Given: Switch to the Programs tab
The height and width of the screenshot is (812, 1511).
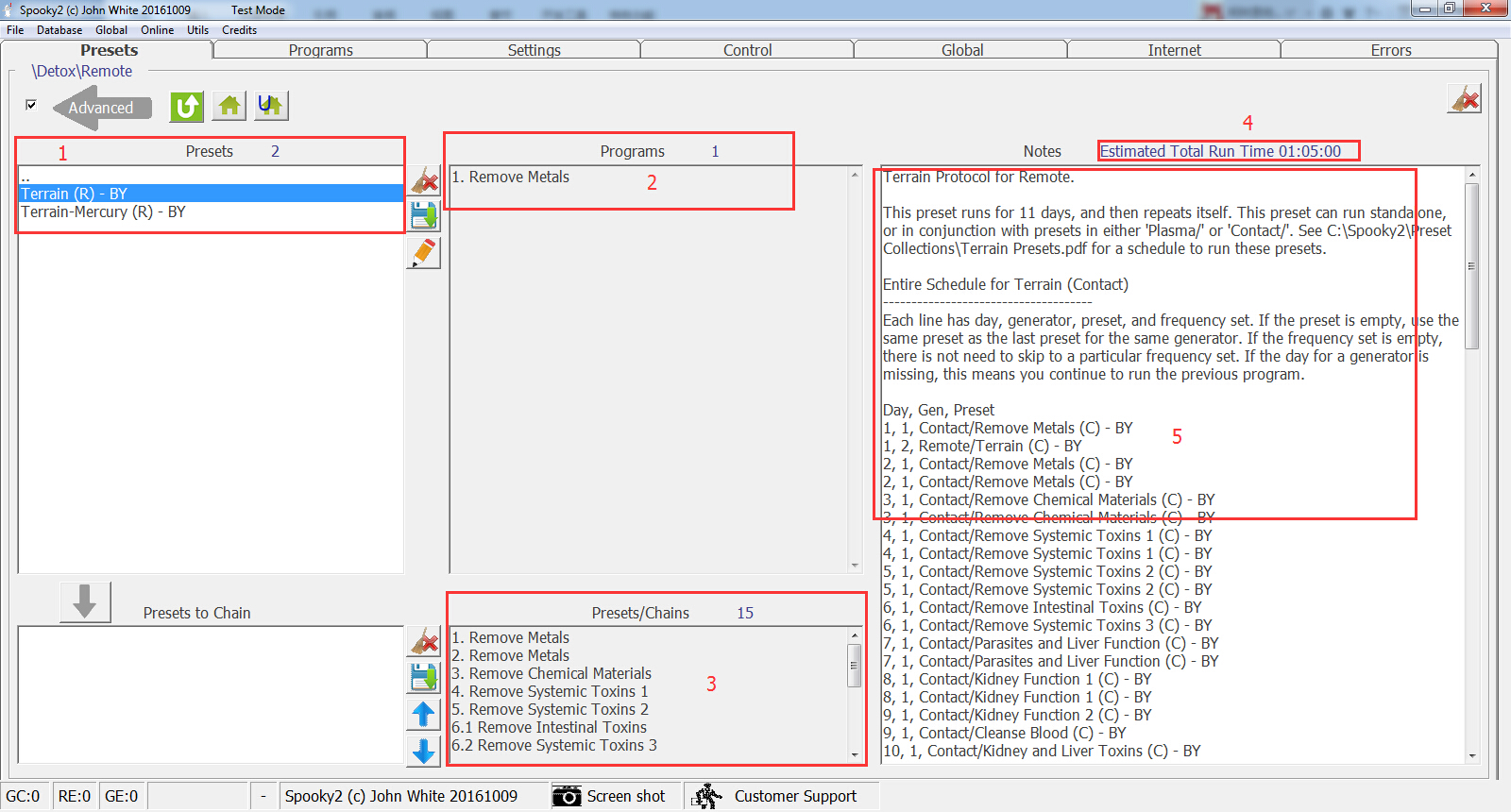Looking at the screenshot, I should pos(321,50).
